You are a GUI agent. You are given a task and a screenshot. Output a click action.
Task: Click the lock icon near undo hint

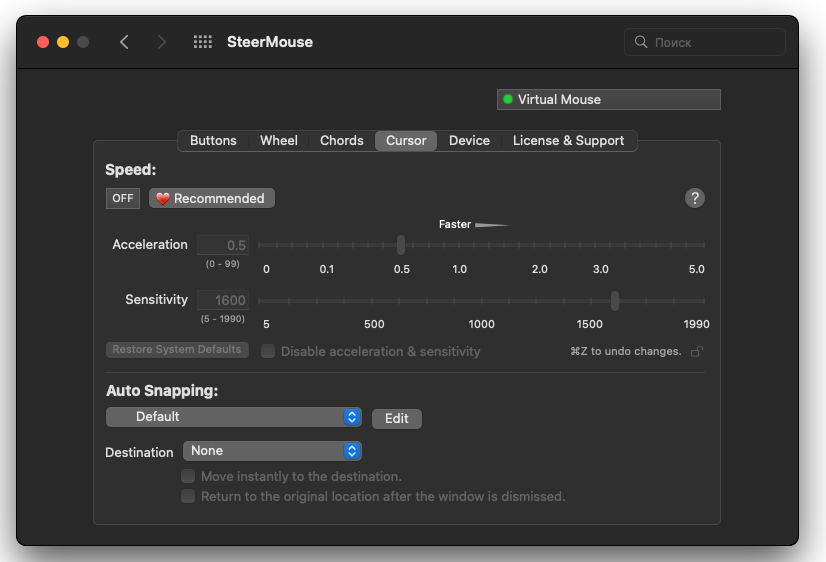click(697, 351)
